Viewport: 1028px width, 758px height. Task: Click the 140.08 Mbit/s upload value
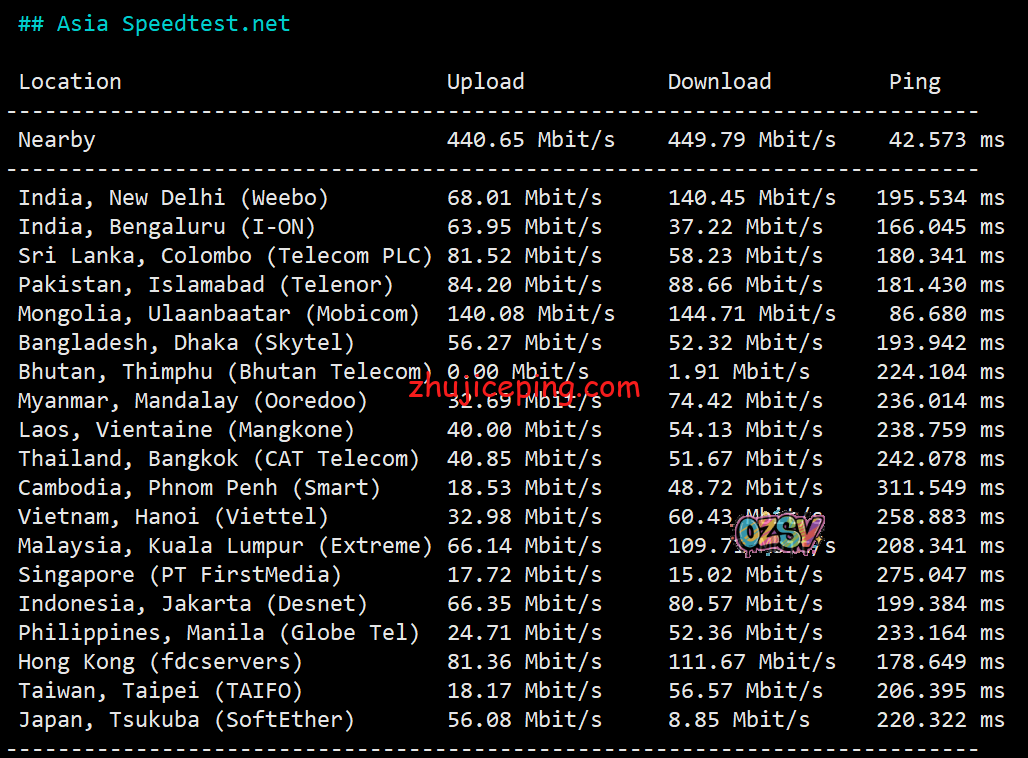pyautogui.click(x=530, y=314)
